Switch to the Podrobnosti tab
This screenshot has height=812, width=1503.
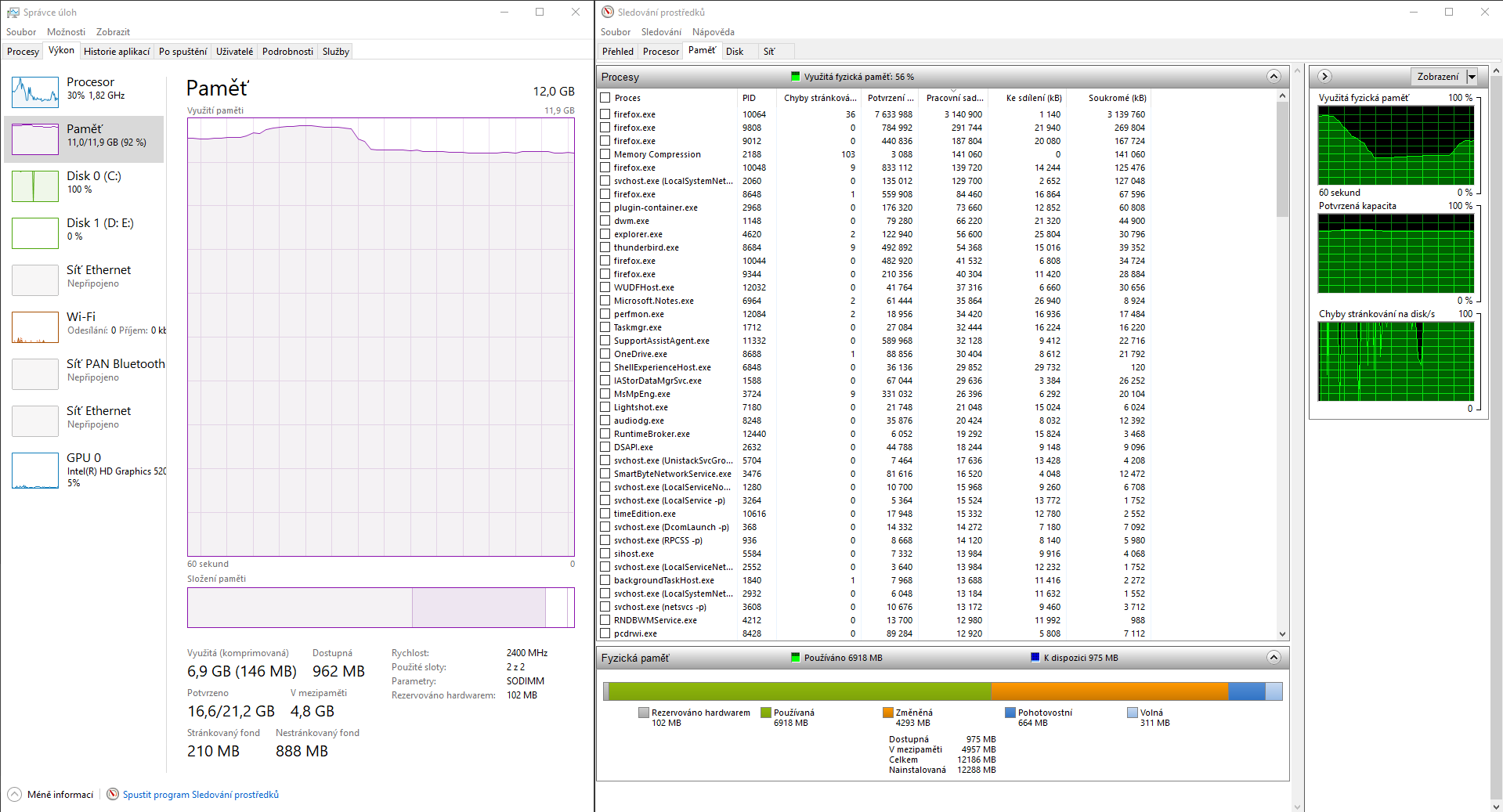(x=287, y=52)
